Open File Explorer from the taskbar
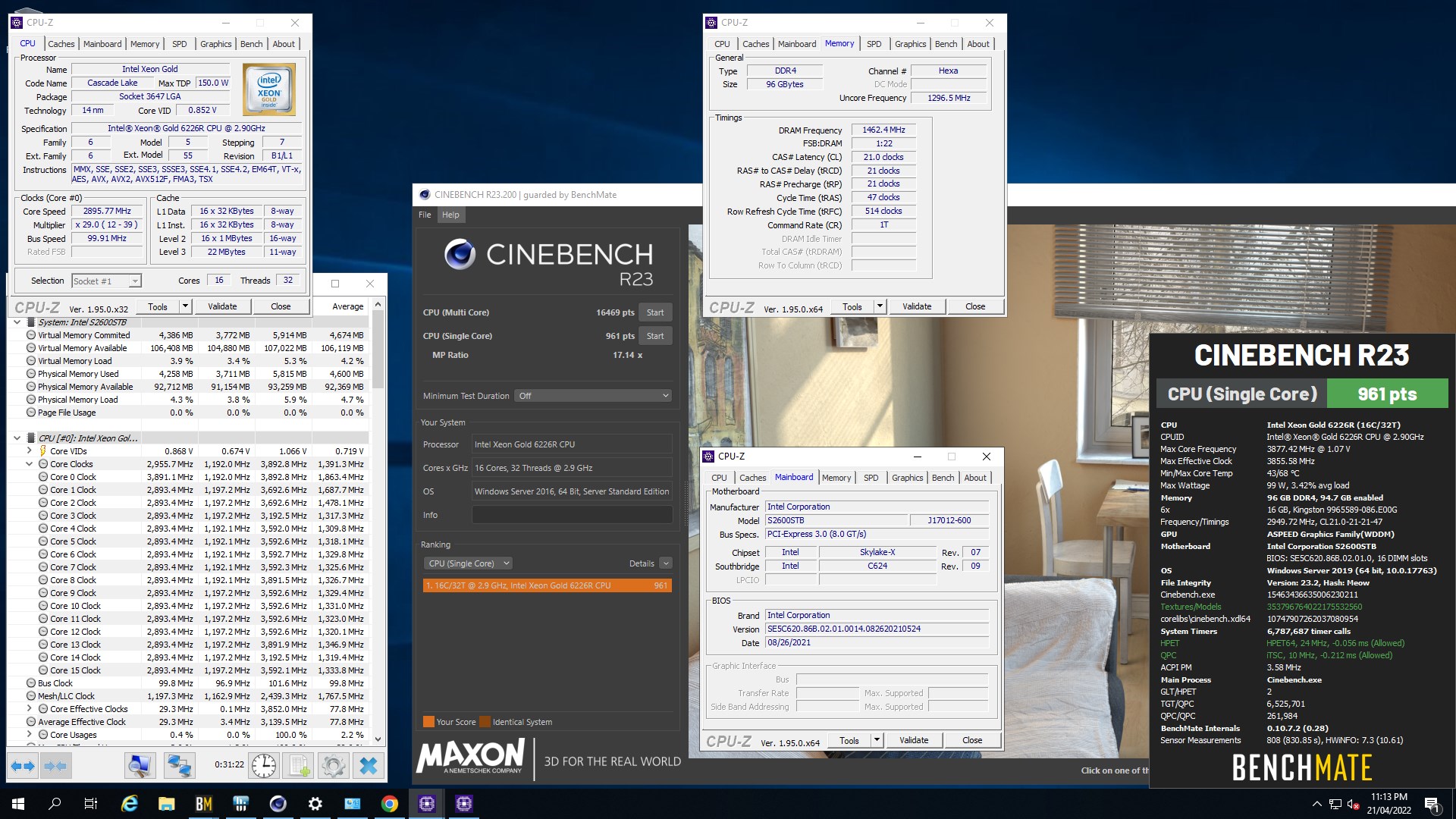The image size is (1456, 819). (x=167, y=804)
